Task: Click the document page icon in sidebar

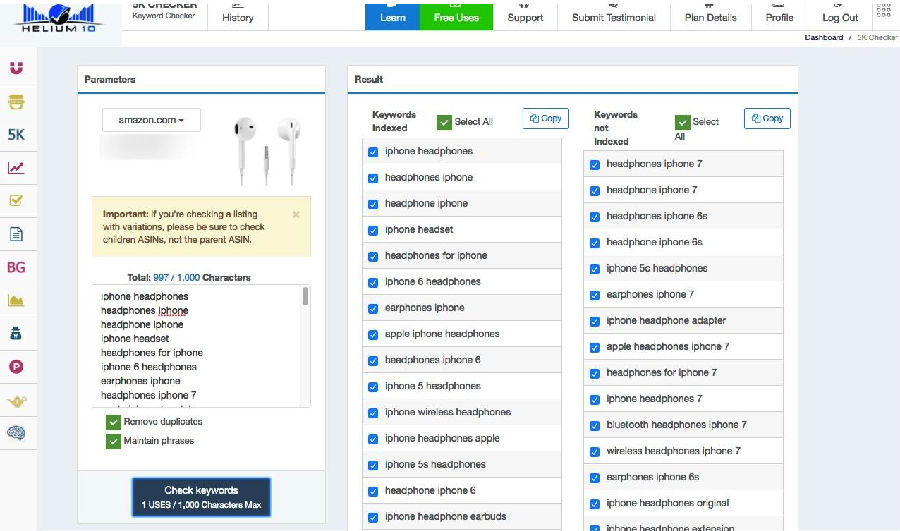Action: click(16, 234)
